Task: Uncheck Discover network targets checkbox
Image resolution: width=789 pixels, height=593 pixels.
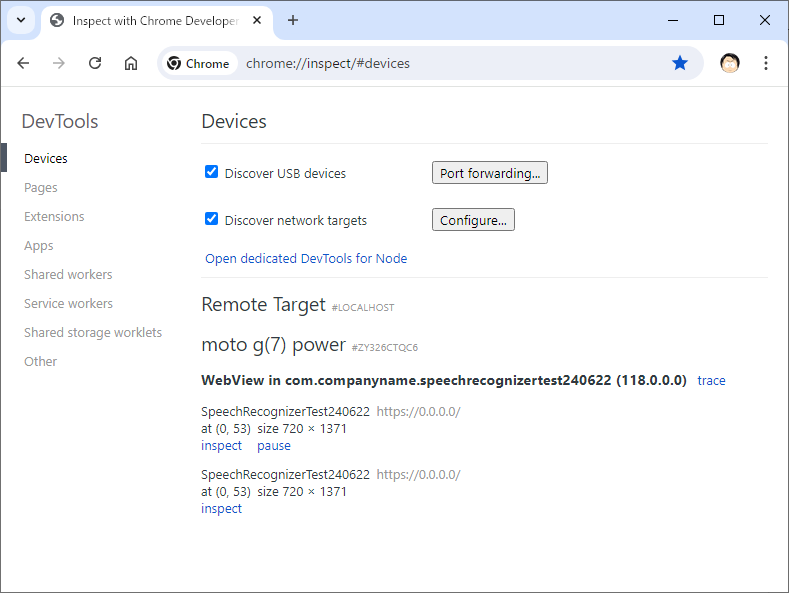Action: click(x=211, y=219)
